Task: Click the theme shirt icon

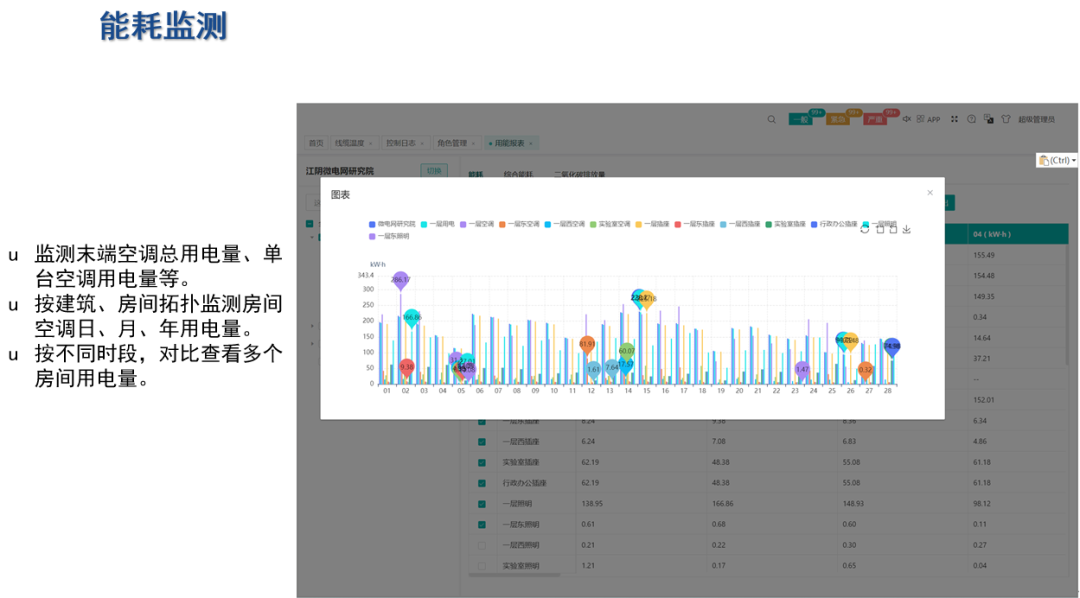Action: pyautogui.click(x=1005, y=119)
